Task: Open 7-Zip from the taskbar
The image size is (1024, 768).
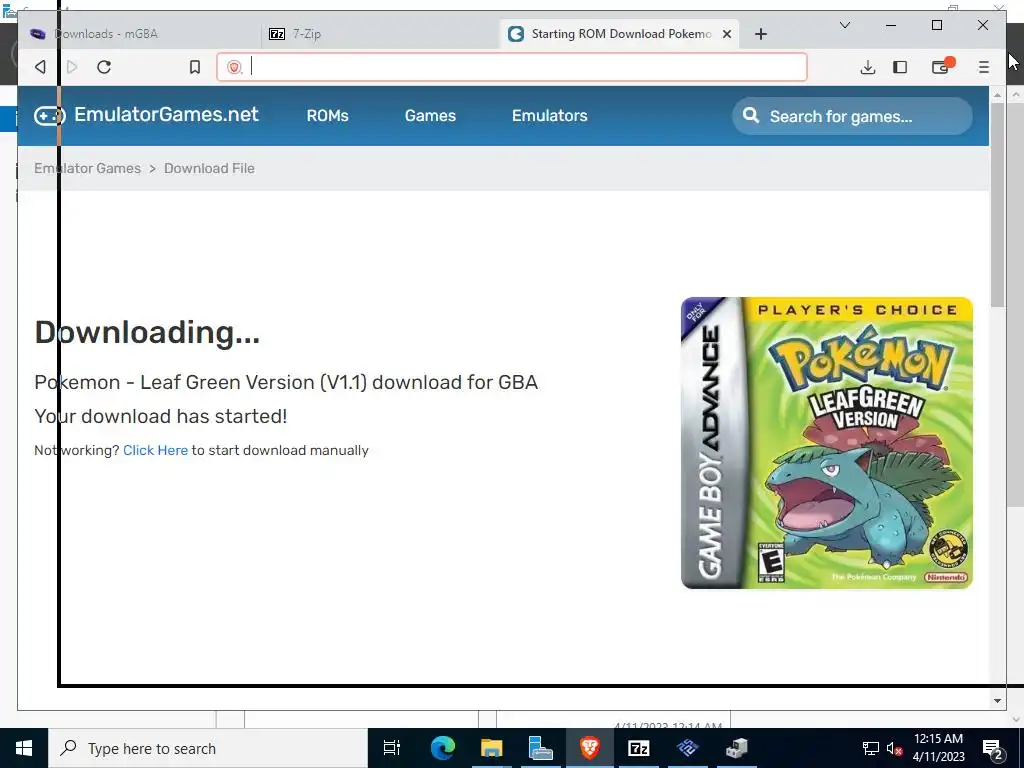Action: [639, 748]
